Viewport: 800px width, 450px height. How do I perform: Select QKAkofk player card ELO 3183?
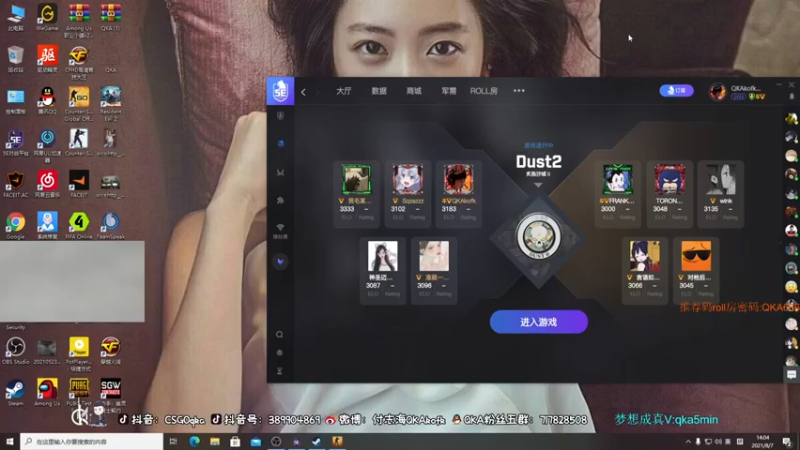459,193
